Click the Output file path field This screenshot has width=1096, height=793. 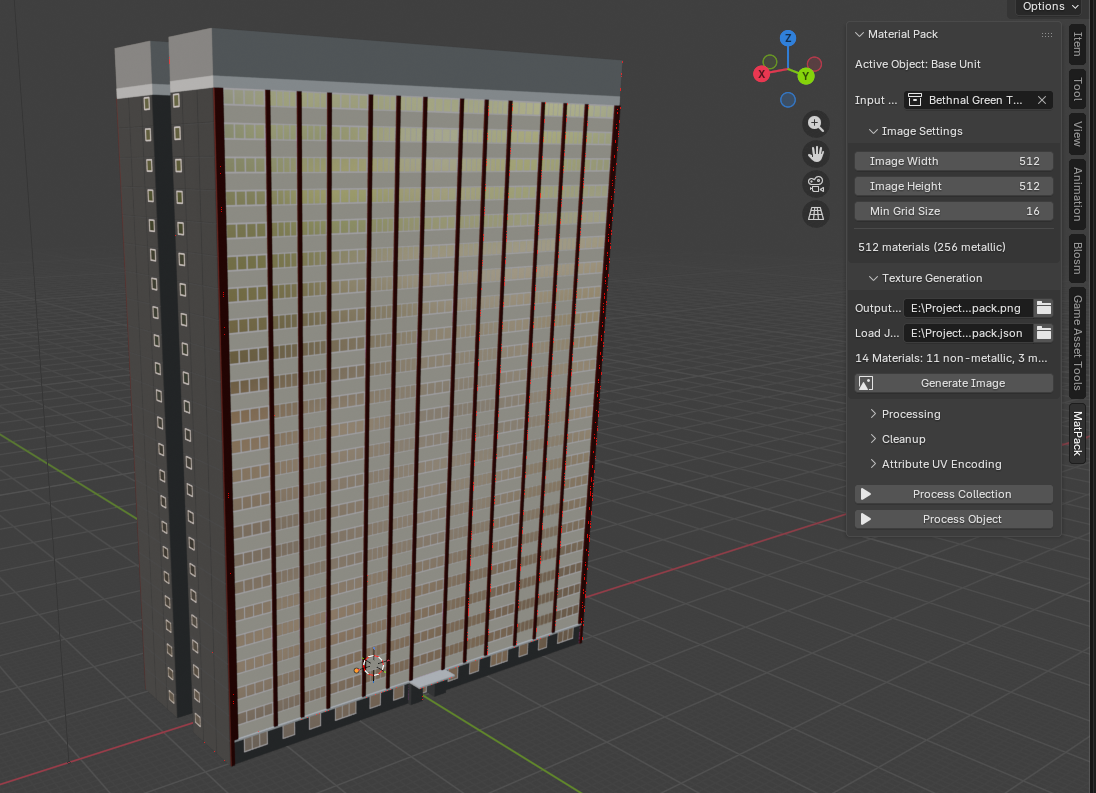tap(967, 308)
